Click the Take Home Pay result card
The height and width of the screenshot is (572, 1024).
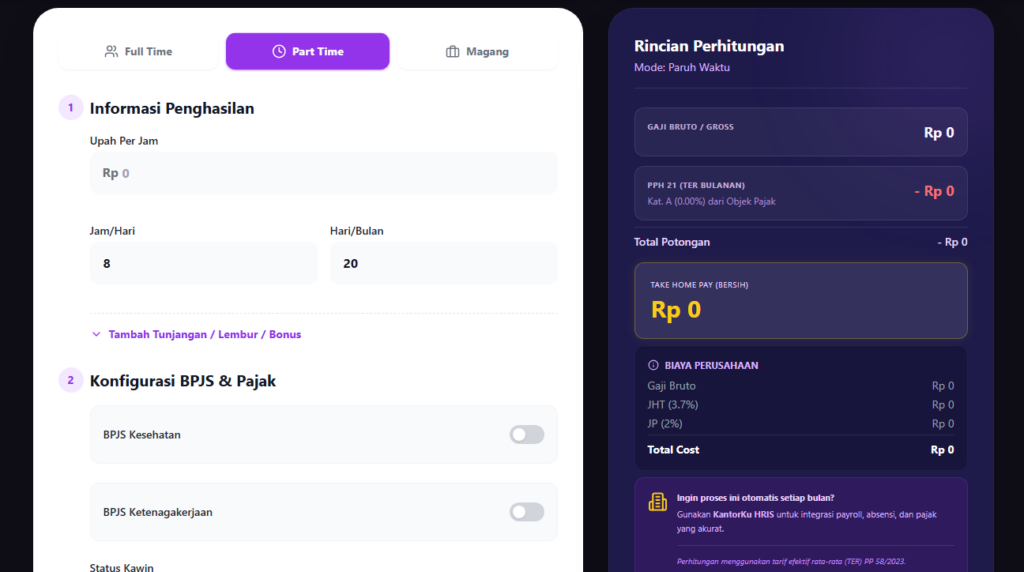tap(800, 300)
